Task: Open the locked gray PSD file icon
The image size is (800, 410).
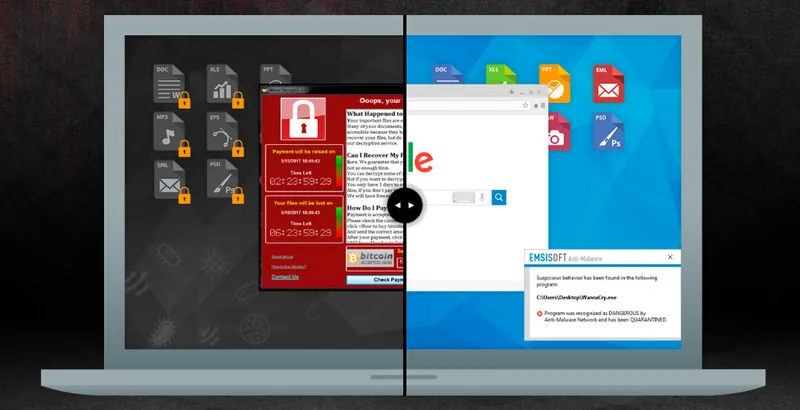Action: pos(223,181)
